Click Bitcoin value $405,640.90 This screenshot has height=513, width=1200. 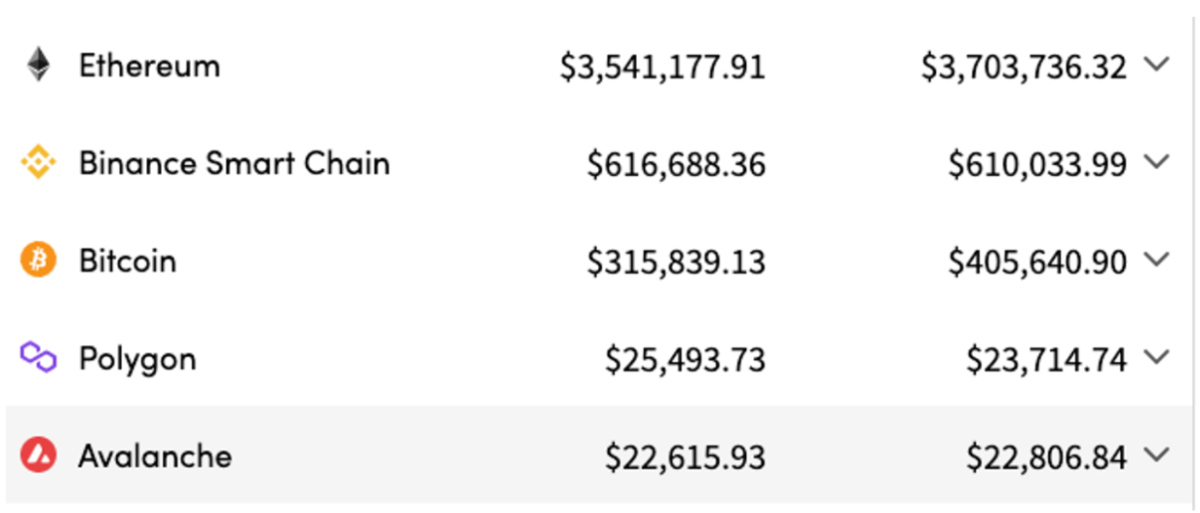[x=1037, y=263]
